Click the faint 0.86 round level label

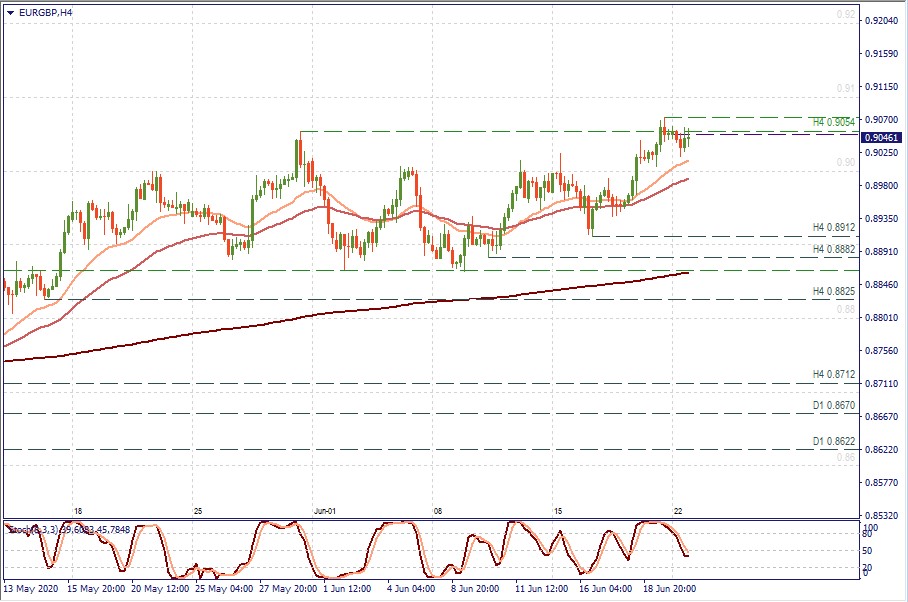coord(846,457)
